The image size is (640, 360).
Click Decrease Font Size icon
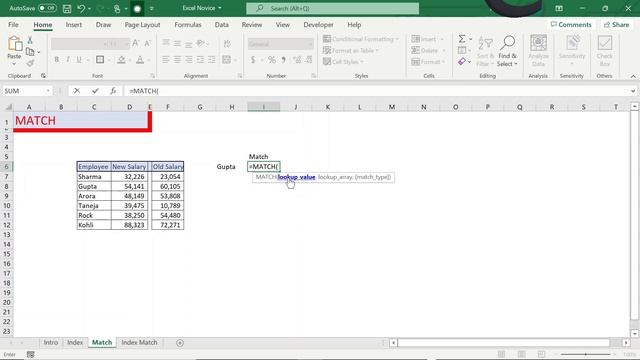(147, 43)
